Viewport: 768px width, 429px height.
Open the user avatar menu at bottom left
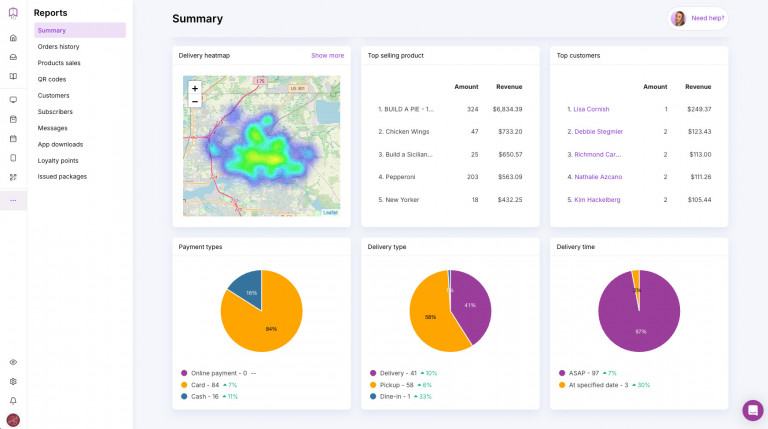pos(13,420)
